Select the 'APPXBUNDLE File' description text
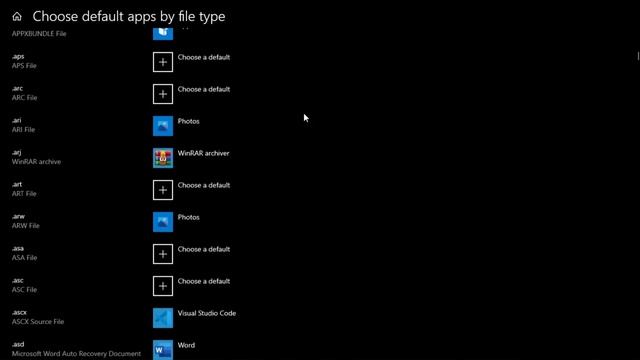This screenshot has width=640, height=360. (39, 34)
